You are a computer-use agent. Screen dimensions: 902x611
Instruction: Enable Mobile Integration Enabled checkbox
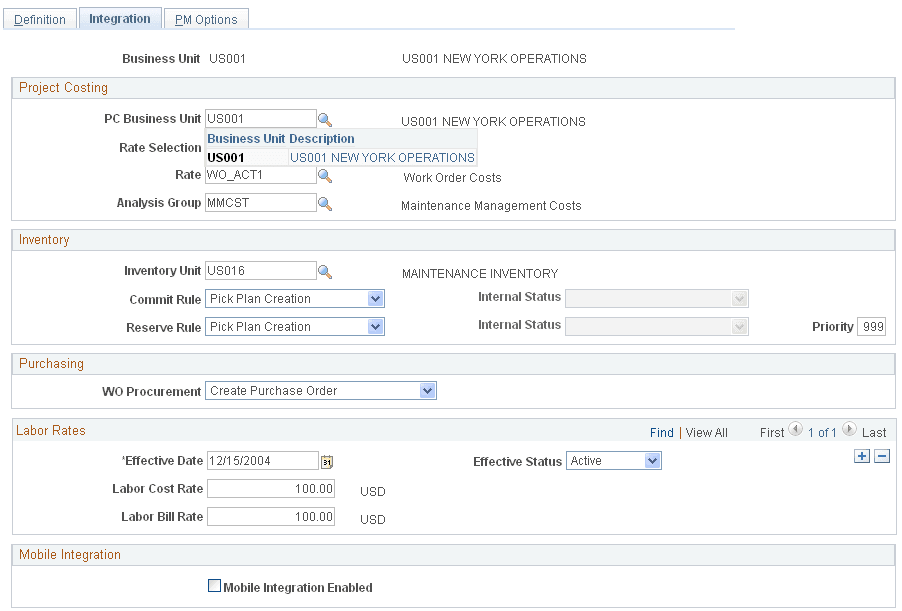[214, 587]
